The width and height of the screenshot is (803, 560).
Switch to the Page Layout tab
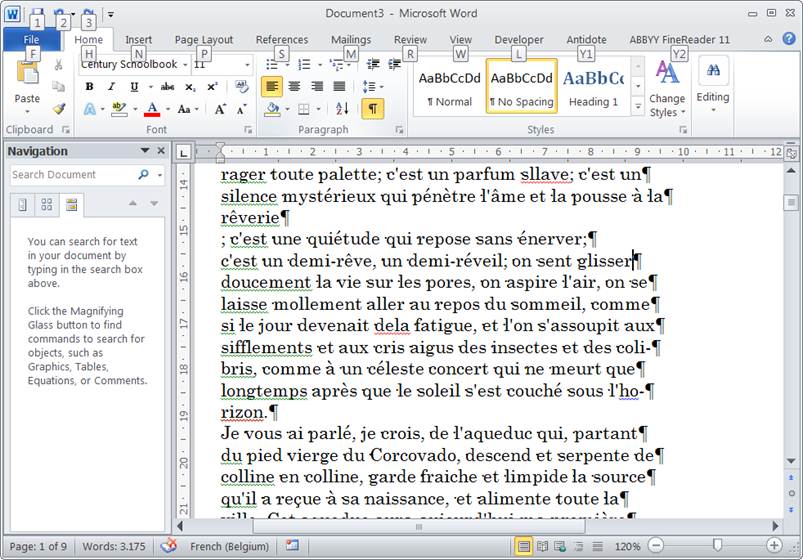[203, 40]
